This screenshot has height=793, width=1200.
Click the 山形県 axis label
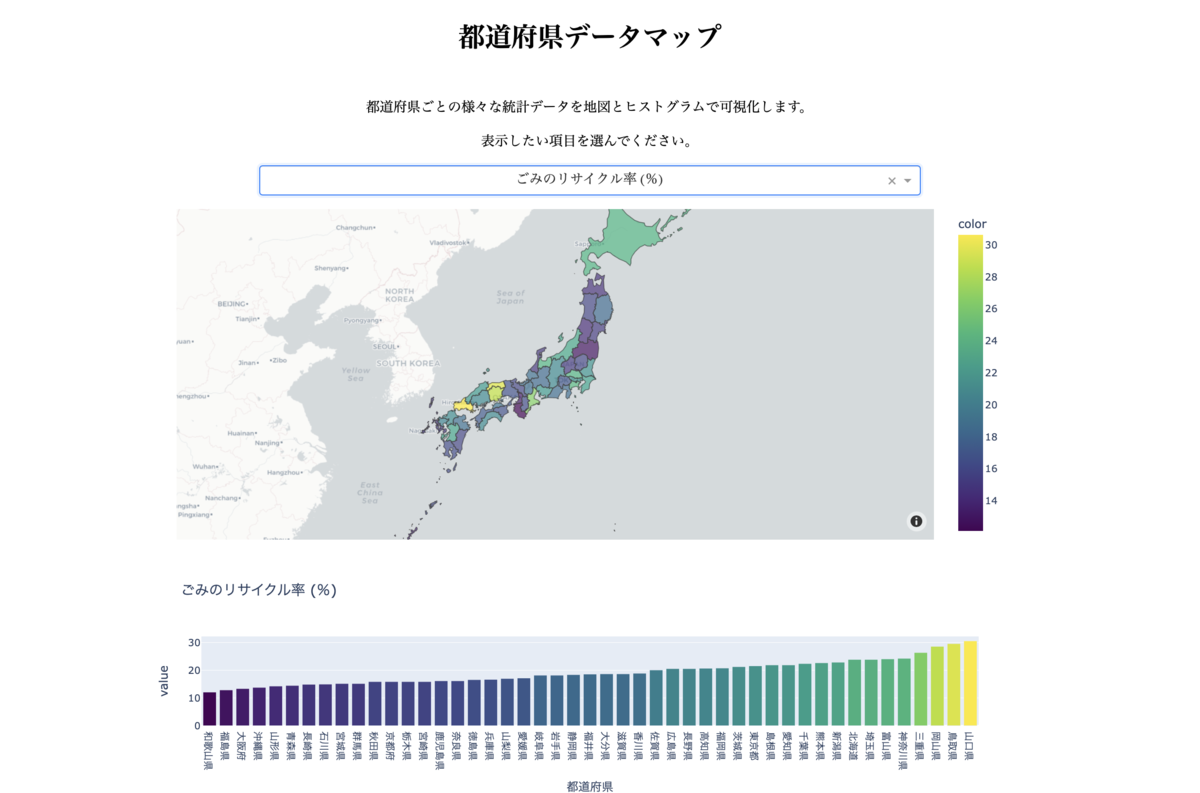(x=276, y=745)
